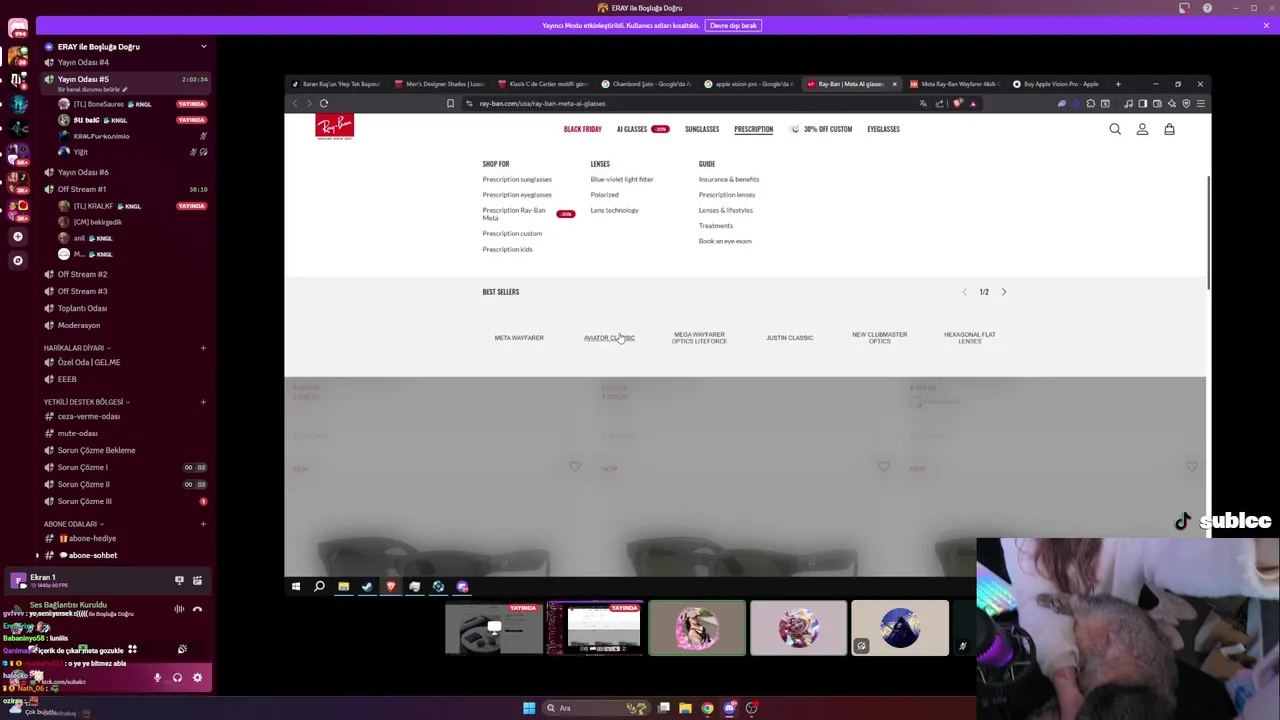
Task: Click the Ray-Ban address bar URL
Action: pyautogui.click(x=542, y=103)
